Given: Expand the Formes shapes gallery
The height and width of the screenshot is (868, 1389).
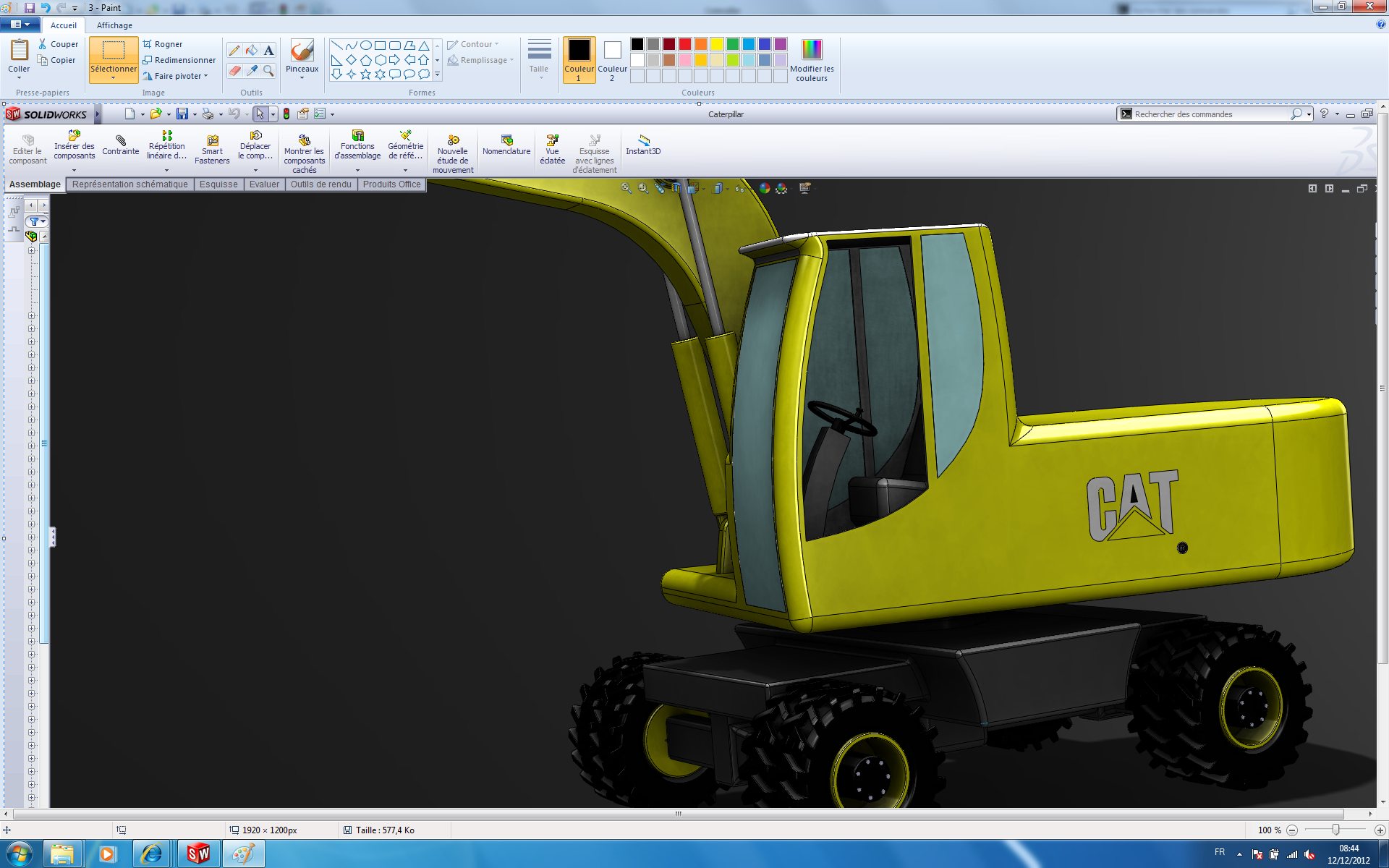Looking at the screenshot, I should click(437, 74).
